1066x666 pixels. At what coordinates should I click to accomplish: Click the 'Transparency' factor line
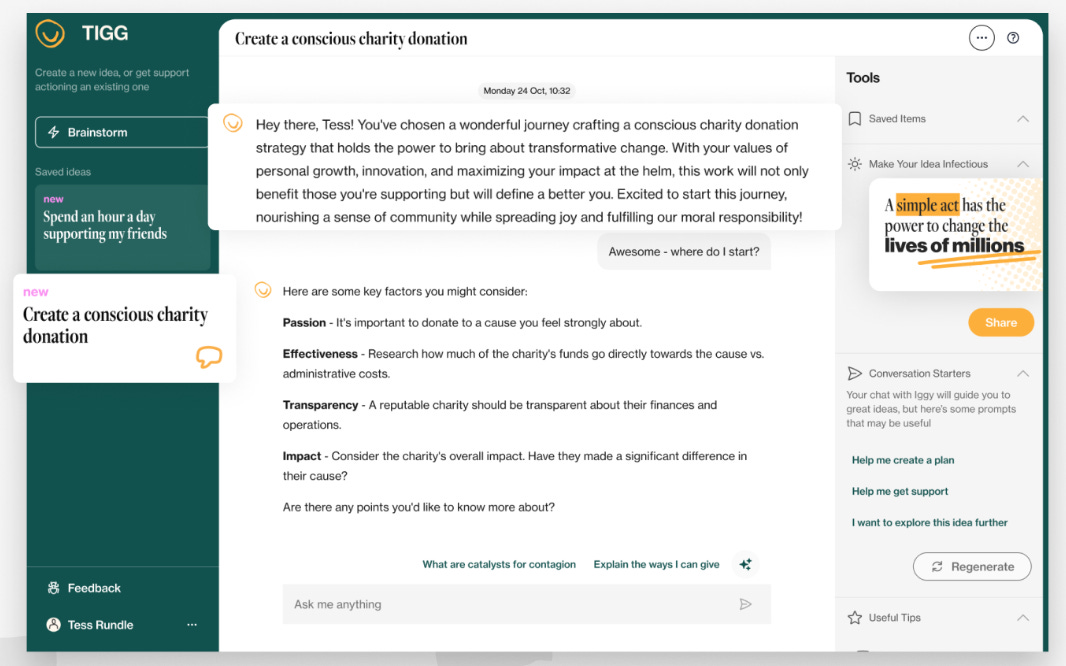pyautogui.click(x=500, y=415)
